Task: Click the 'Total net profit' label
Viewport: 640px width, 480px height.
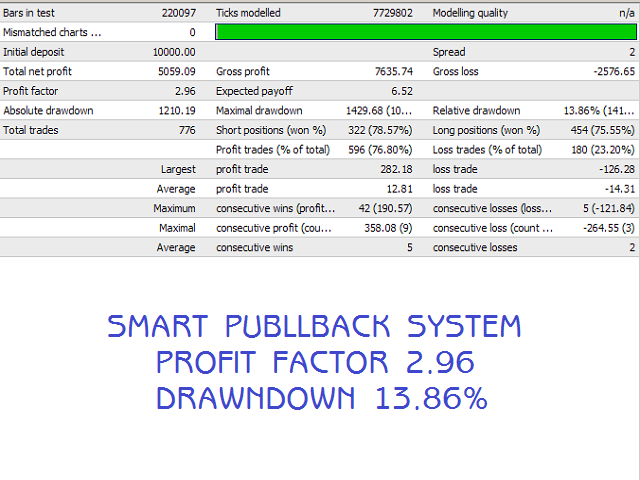Action: click(37, 71)
